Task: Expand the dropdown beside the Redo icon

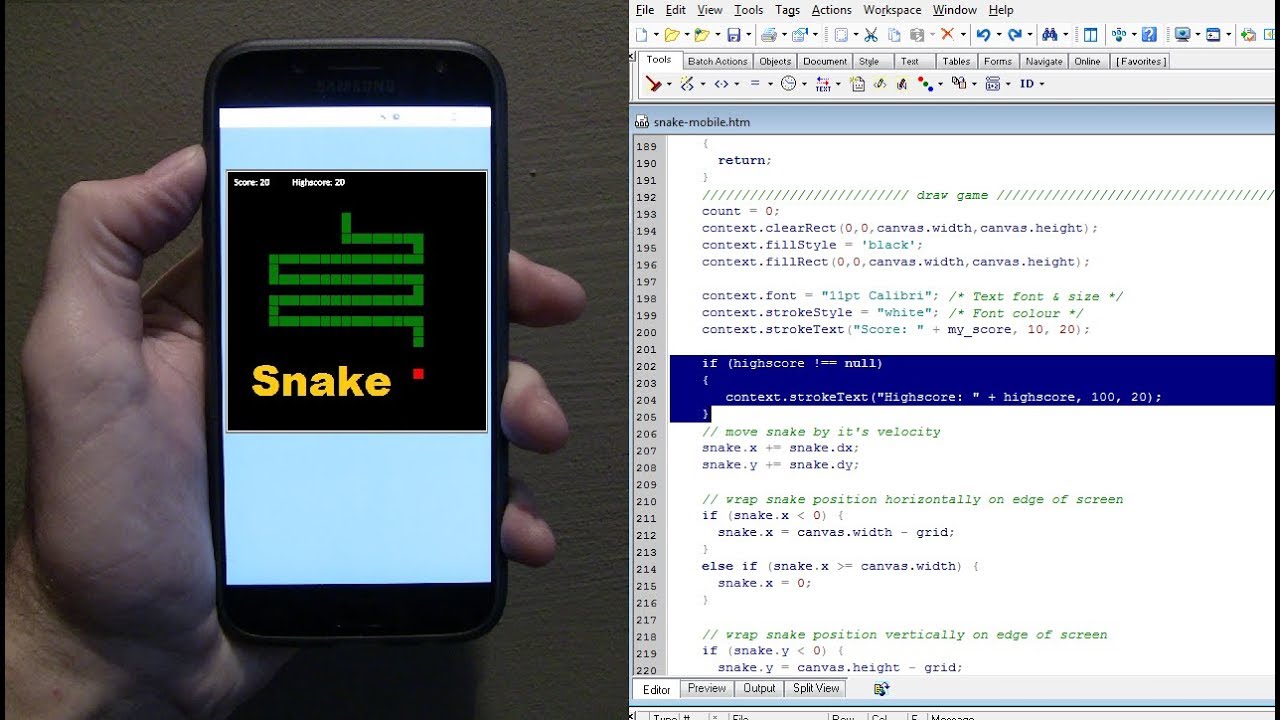Action: coord(1030,35)
